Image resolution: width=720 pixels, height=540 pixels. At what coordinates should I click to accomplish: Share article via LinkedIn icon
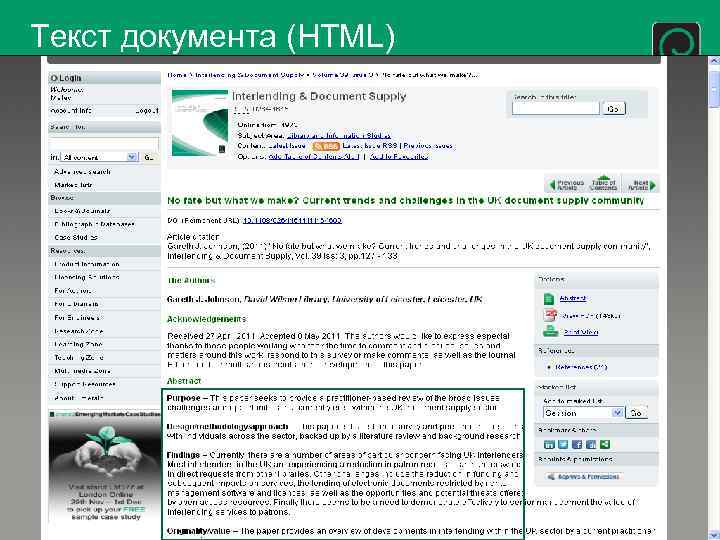pyautogui.click(x=549, y=444)
